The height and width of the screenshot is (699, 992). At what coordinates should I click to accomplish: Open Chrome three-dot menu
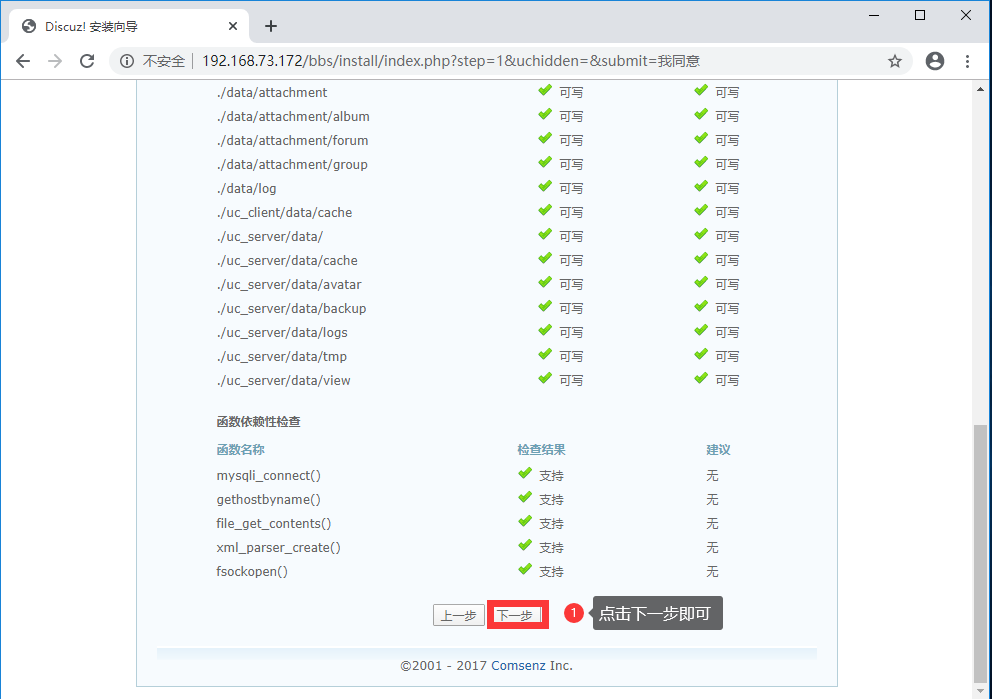pyautogui.click(x=967, y=61)
